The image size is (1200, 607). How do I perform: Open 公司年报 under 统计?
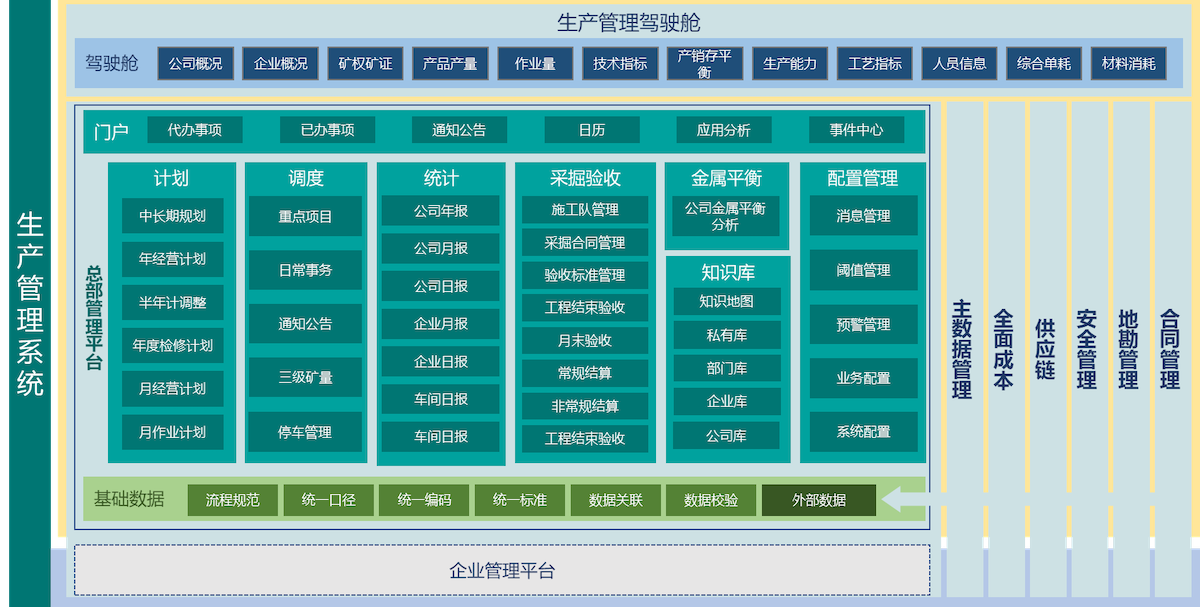point(441,211)
